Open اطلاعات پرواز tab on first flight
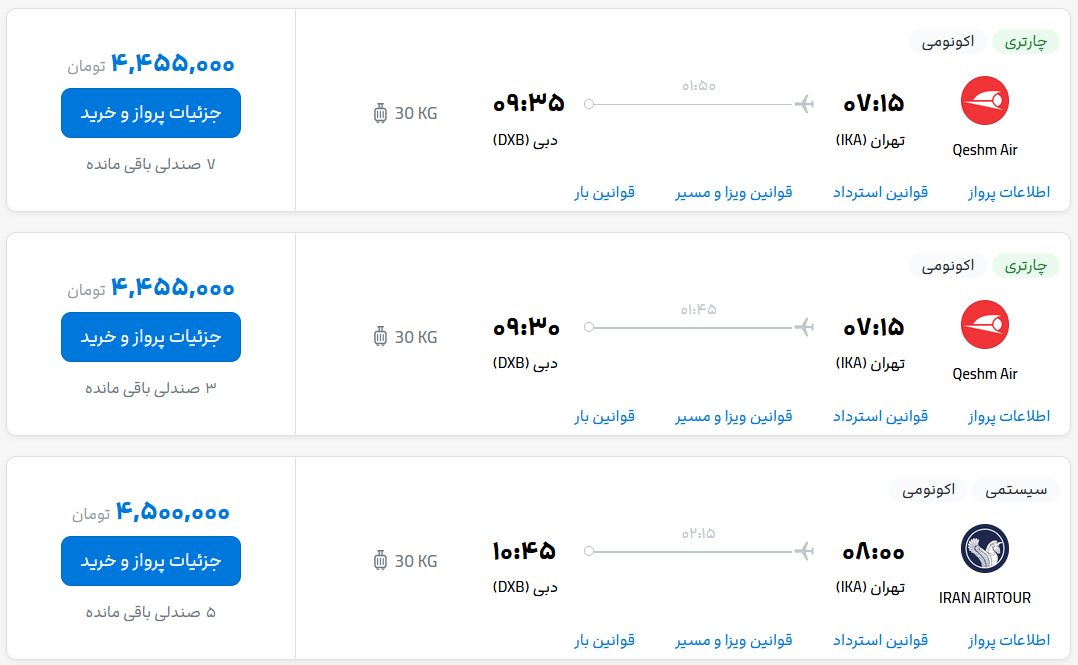 1009,192
